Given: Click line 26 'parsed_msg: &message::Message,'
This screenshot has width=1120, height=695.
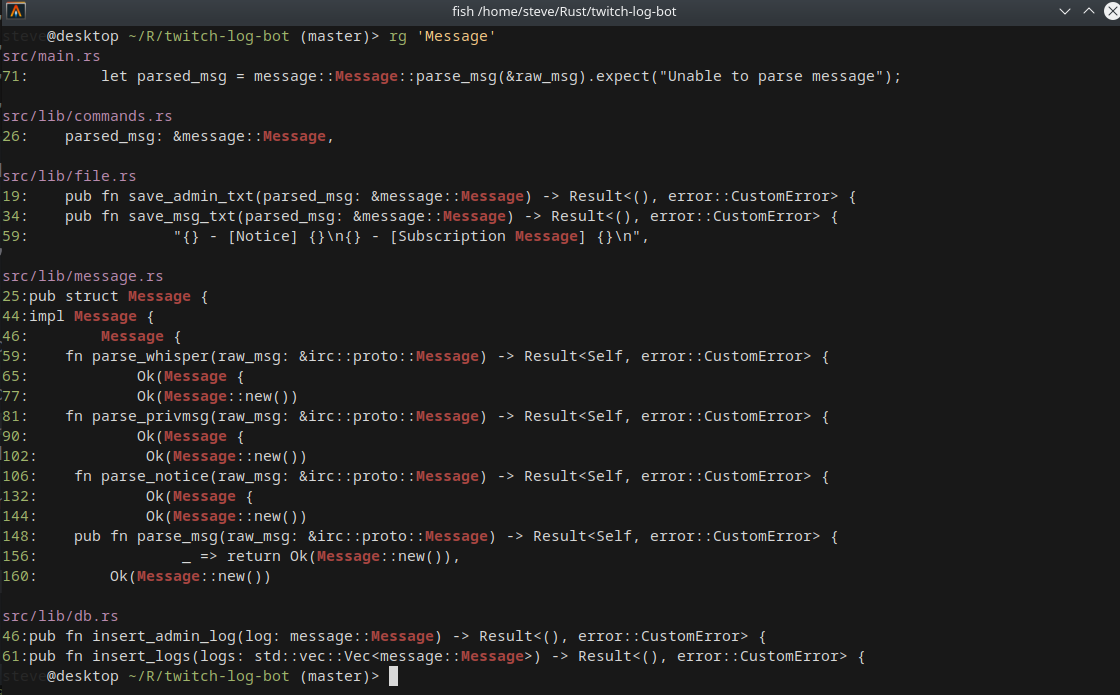Looking at the screenshot, I should [x=169, y=136].
